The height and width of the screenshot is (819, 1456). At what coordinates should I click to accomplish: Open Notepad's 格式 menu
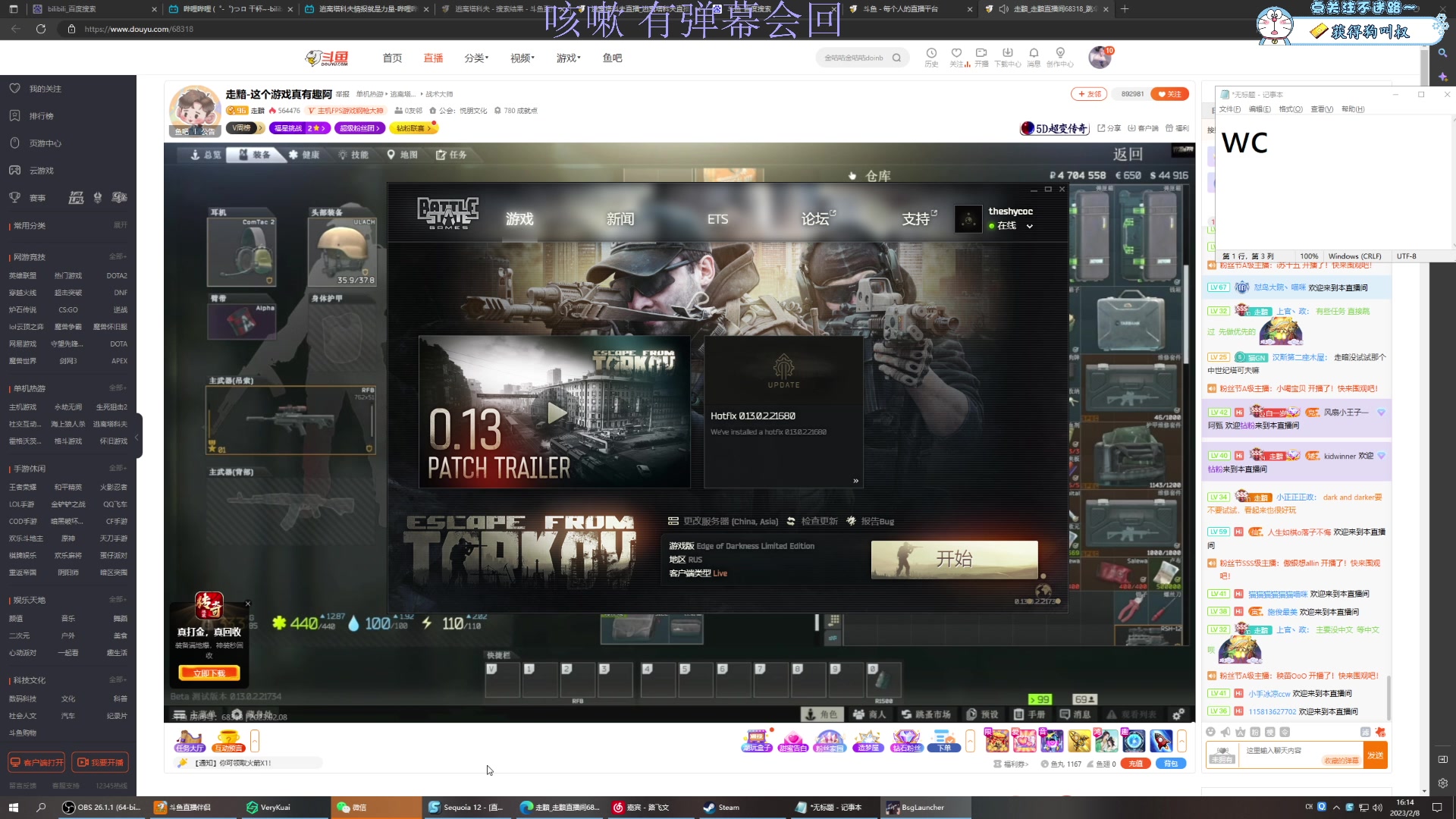pos(1290,109)
